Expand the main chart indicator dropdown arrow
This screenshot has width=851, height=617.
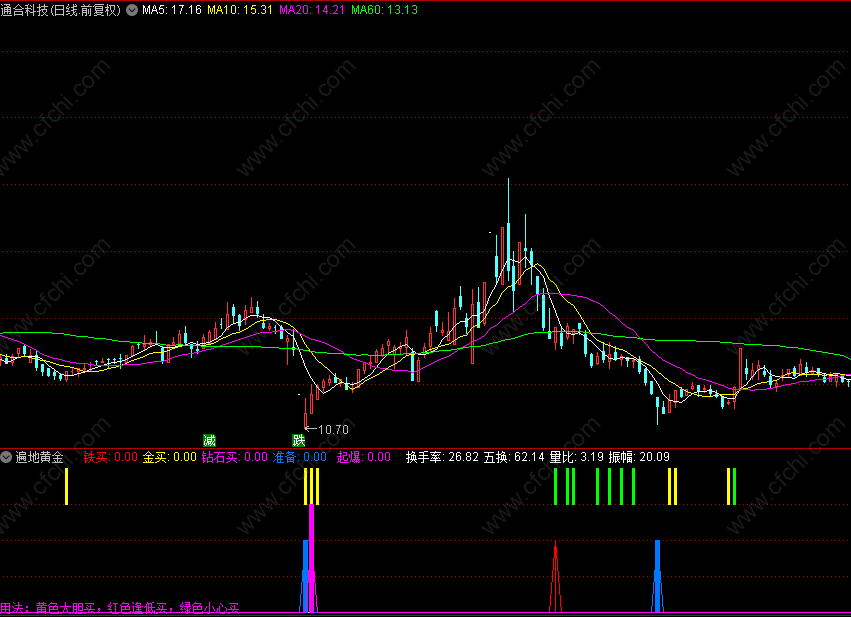pyautogui.click(x=132, y=10)
